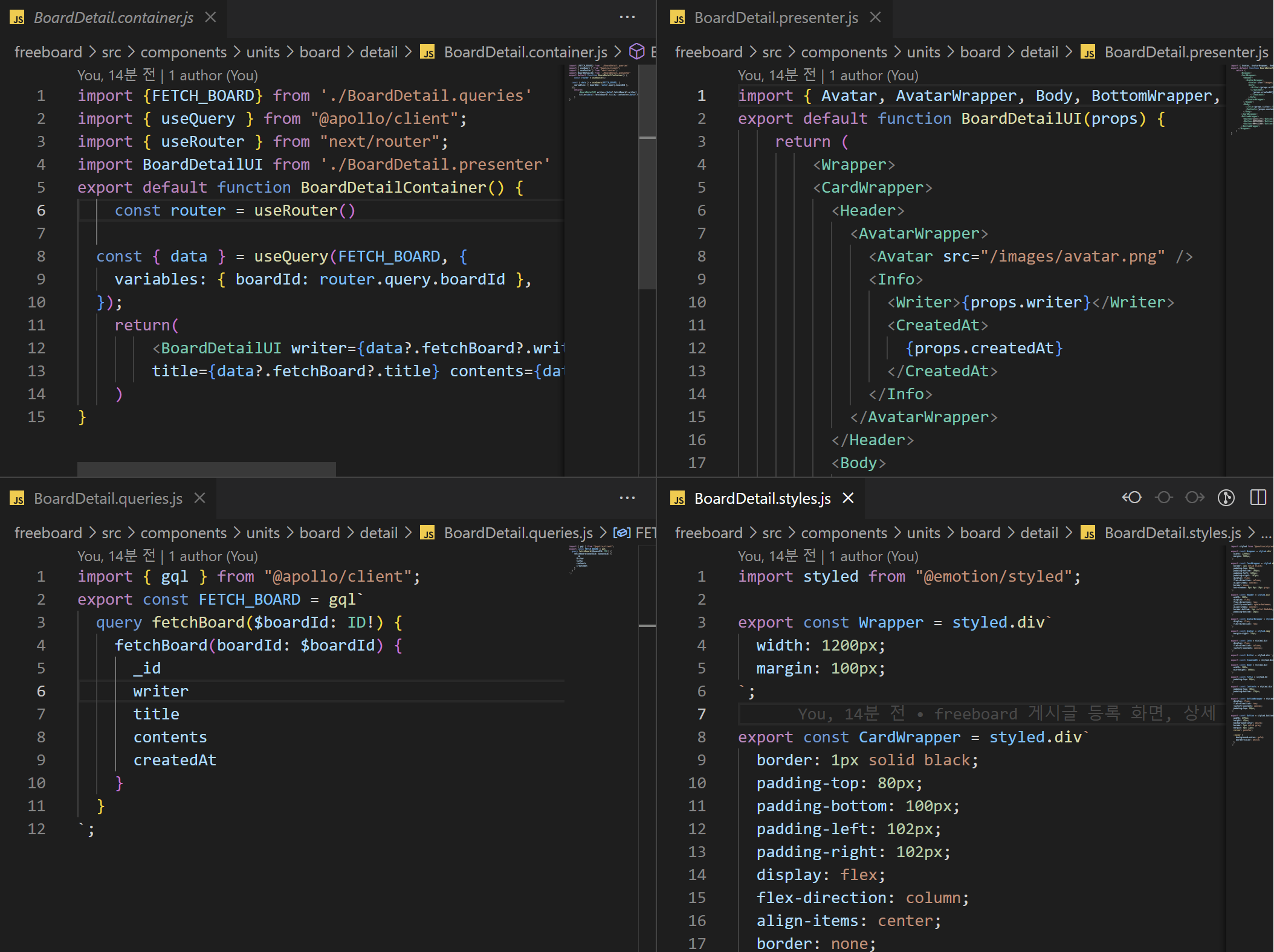Image resolution: width=1274 pixels, height=952 pixels.
Task: Open 'BoardDetail.container.js' breadcrumb file entry
Action: [526, 52]
